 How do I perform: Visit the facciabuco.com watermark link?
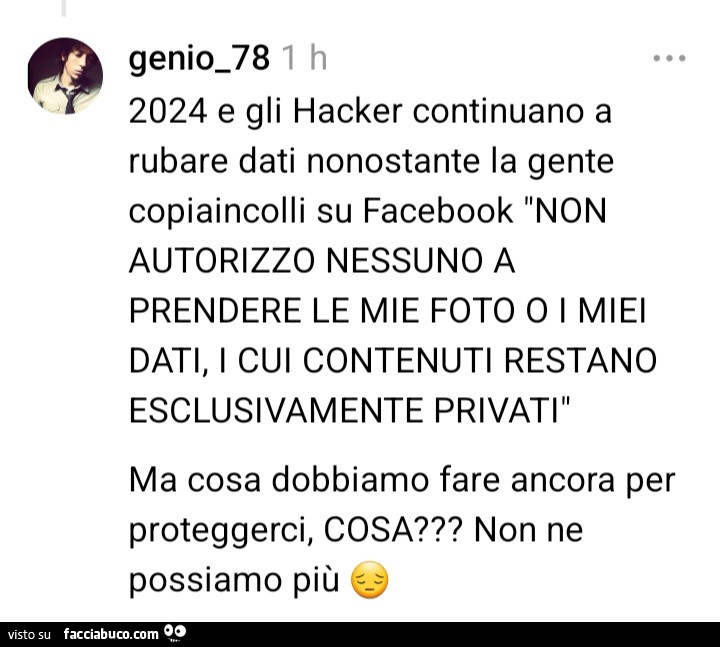tap(111, 635)
